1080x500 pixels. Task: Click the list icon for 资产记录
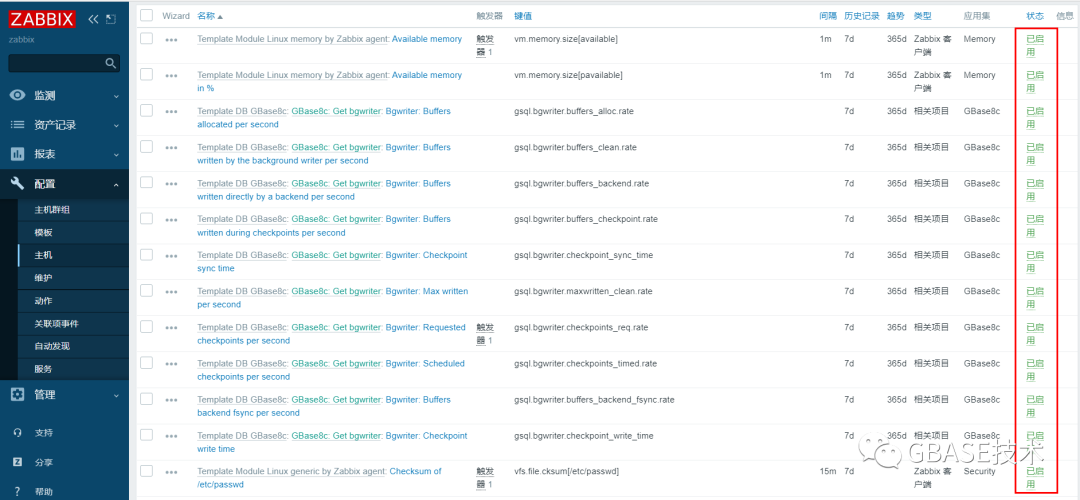(18, 125)
